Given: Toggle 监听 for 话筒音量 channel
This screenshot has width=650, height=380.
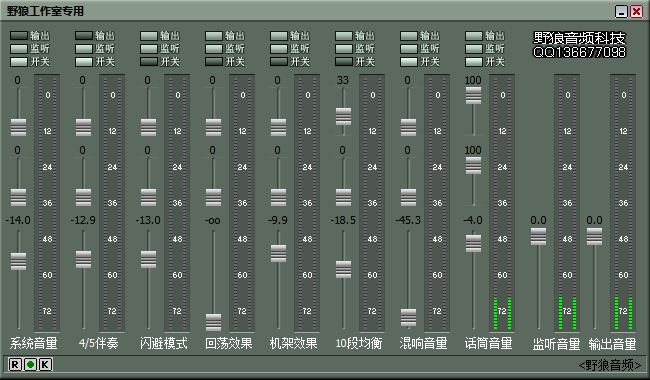Looking at the screenshot, I should click(474, 49).
